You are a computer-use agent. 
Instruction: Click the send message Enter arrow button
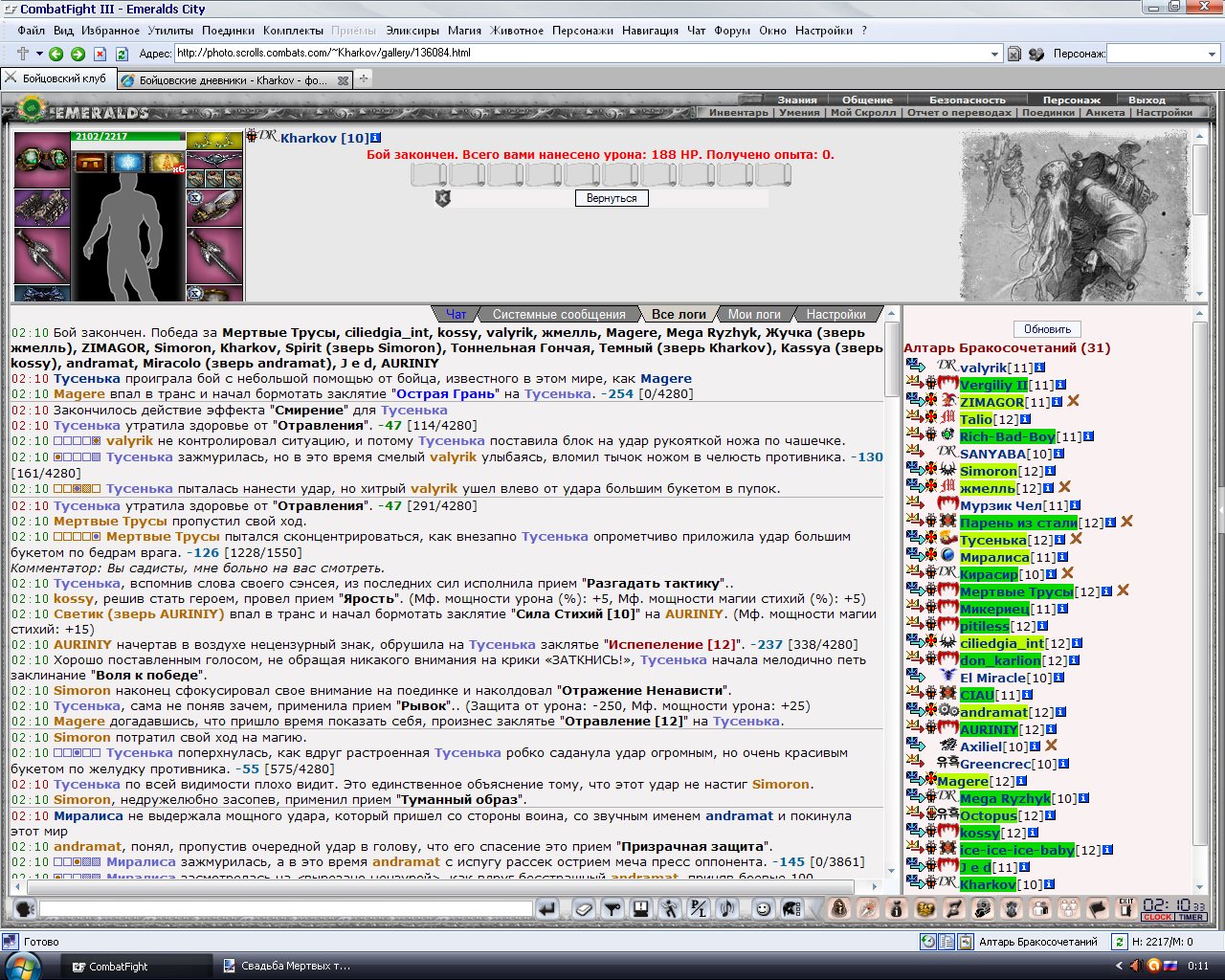546,909
